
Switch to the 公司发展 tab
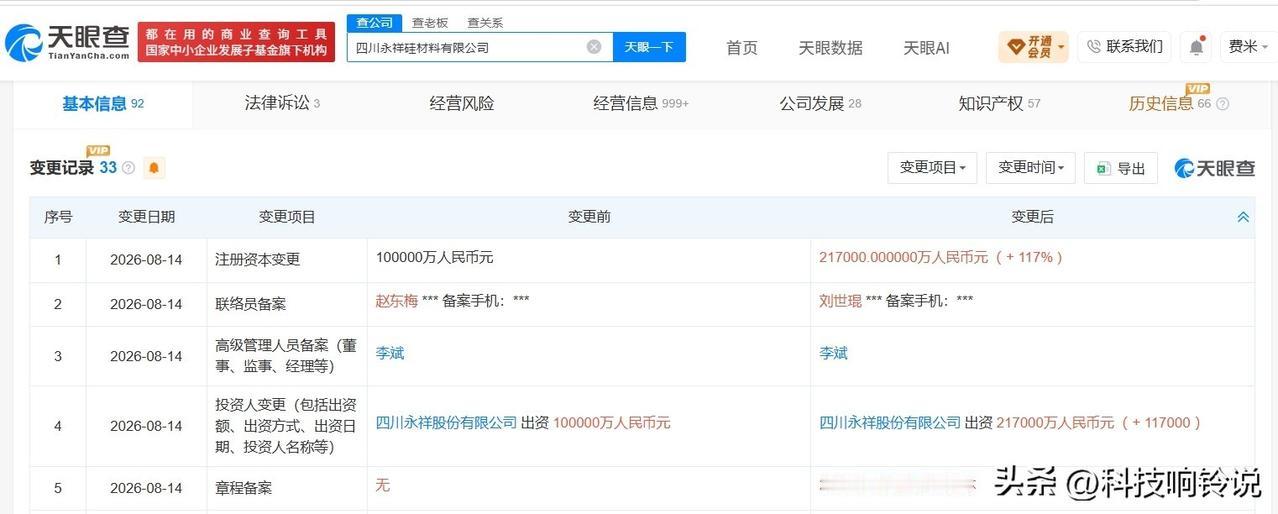coord(820,103)
